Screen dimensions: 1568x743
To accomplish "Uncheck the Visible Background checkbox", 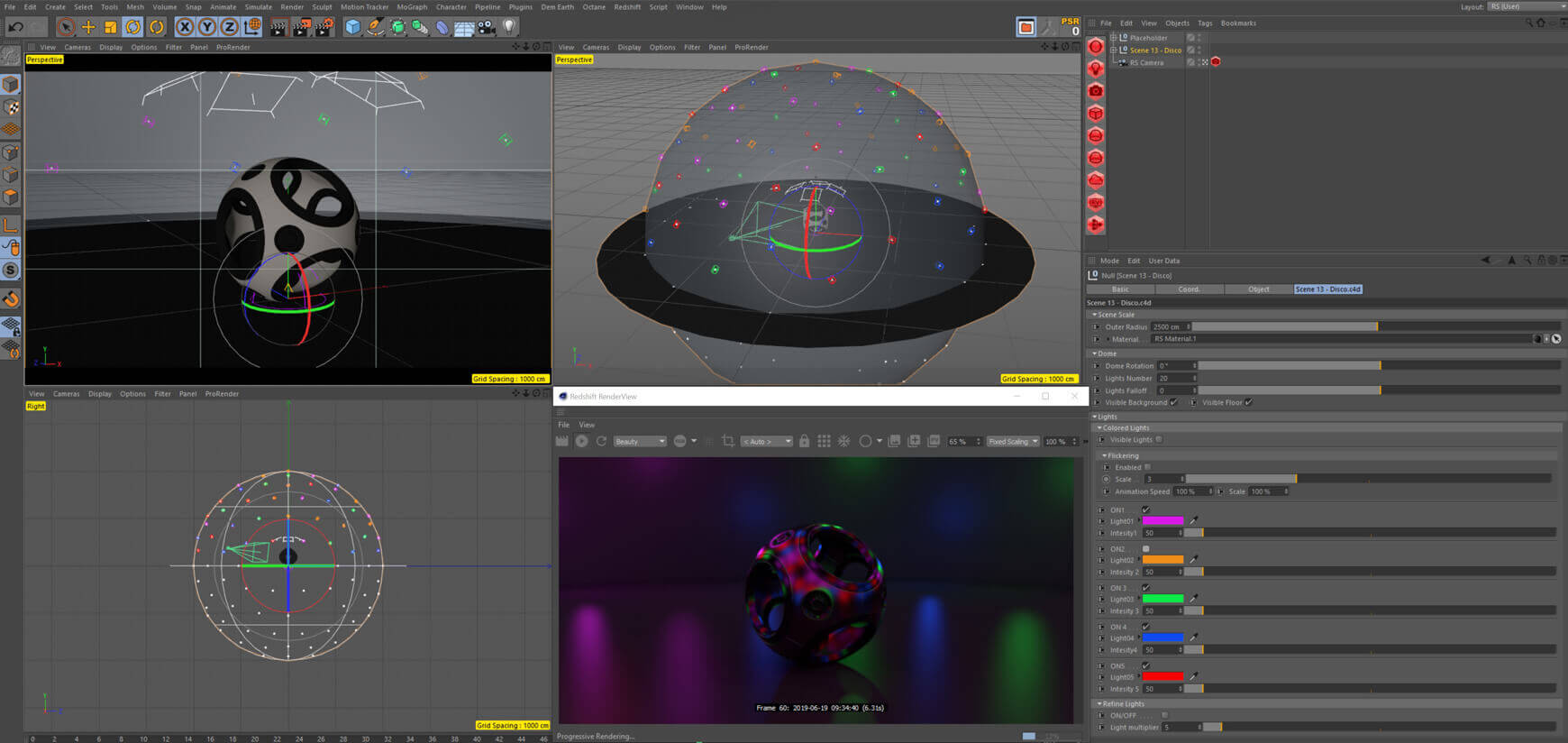I will coord(1173,402).
